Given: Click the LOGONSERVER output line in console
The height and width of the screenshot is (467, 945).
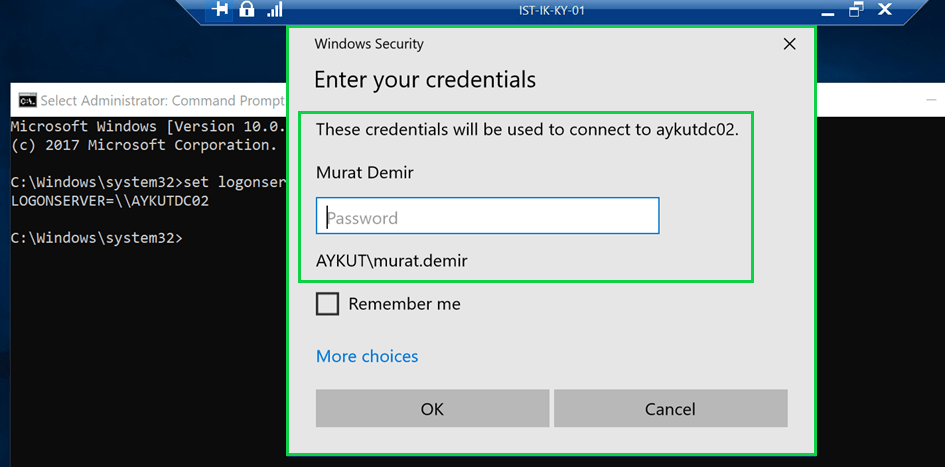Looking at the screenshot, I should tap(108, 201).
